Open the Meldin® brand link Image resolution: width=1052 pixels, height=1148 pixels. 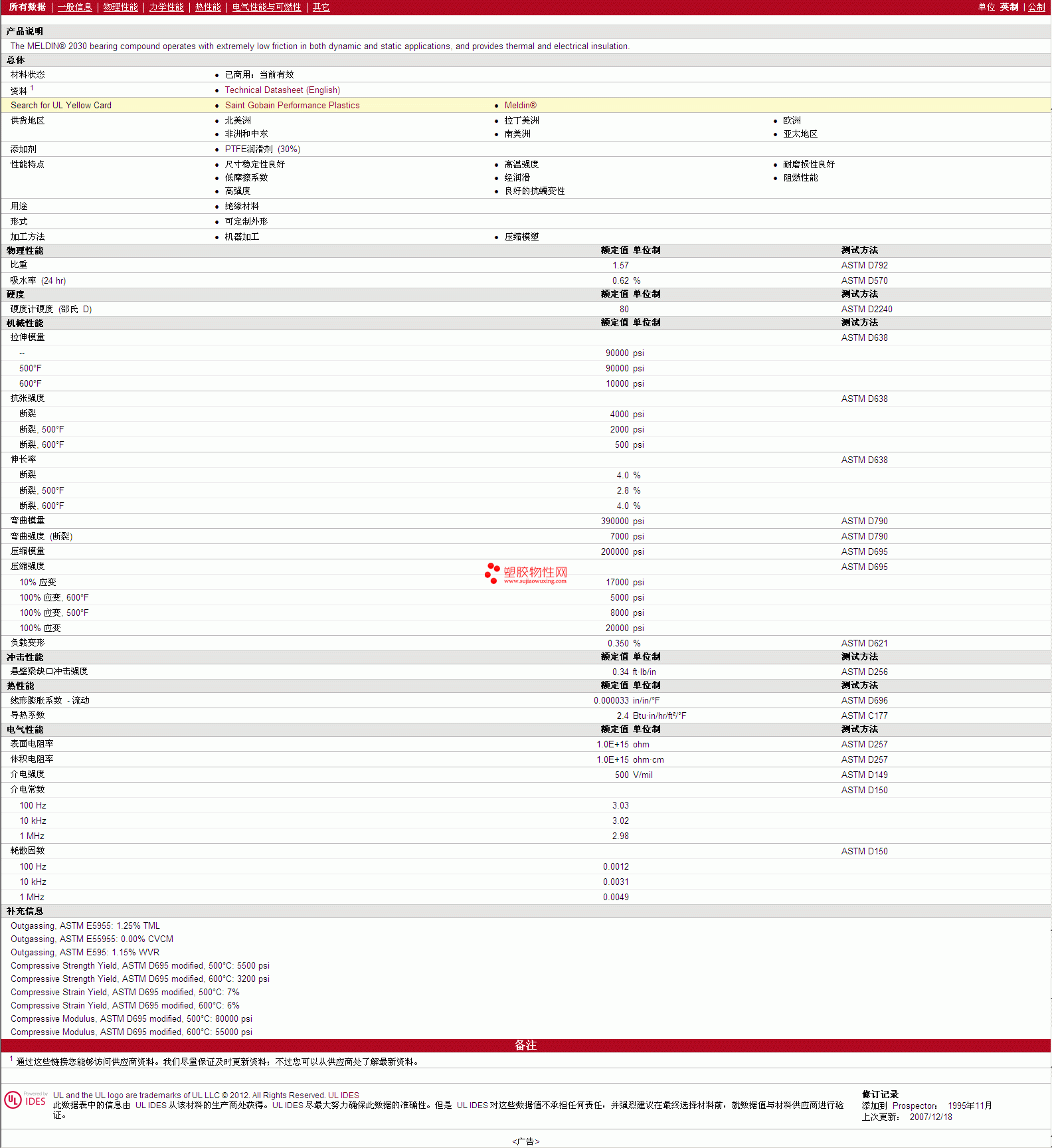pos(520,105)
